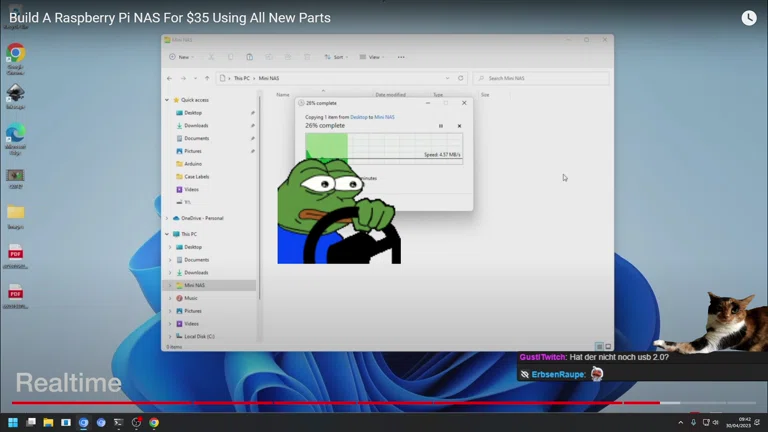Click the Windows Start button on taskbar
Image resolution: width=768 pixels, height=432 pixels.
click(x=14, y=422)
